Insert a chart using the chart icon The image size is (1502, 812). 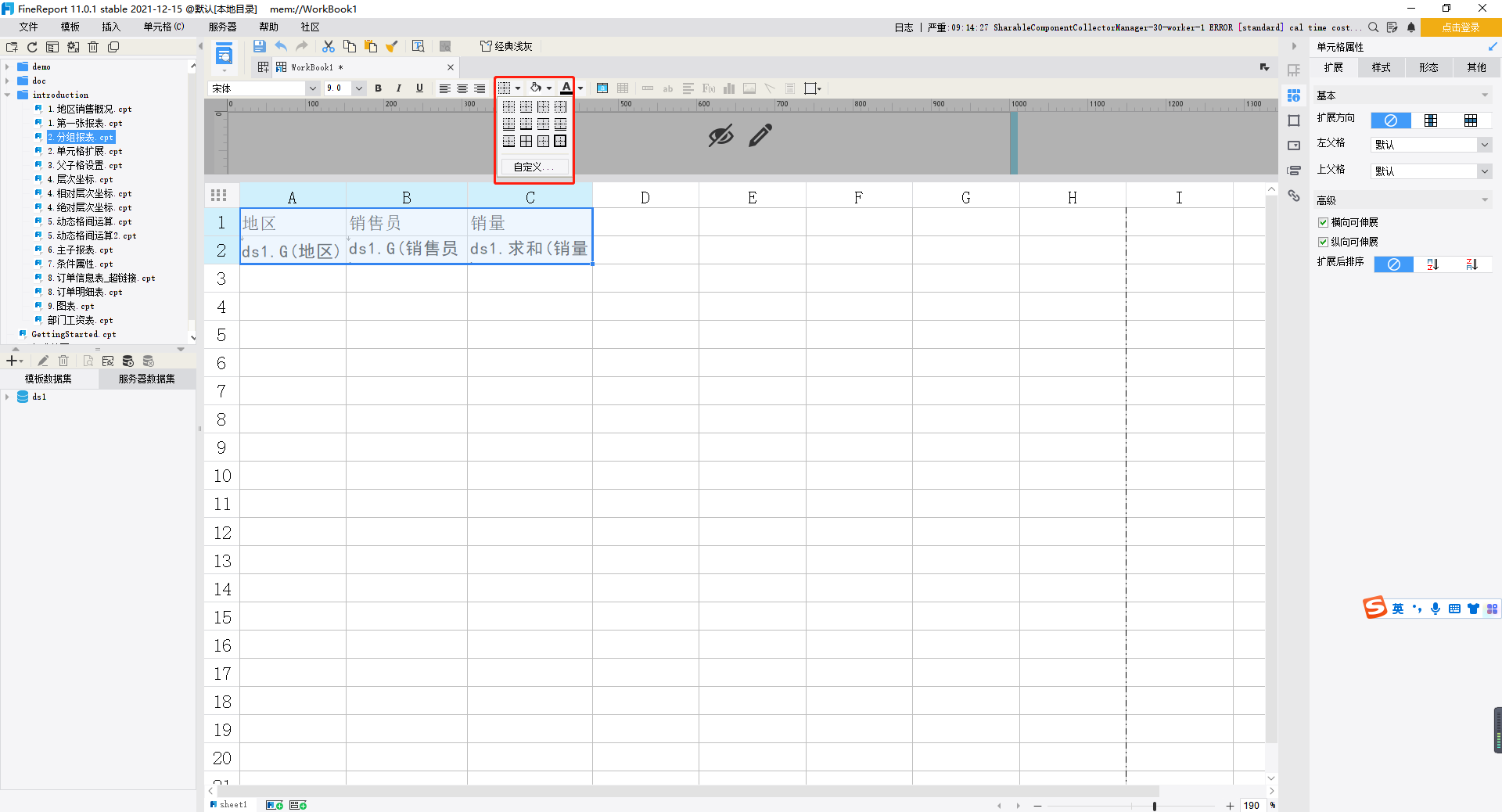[x=729, y=88]
